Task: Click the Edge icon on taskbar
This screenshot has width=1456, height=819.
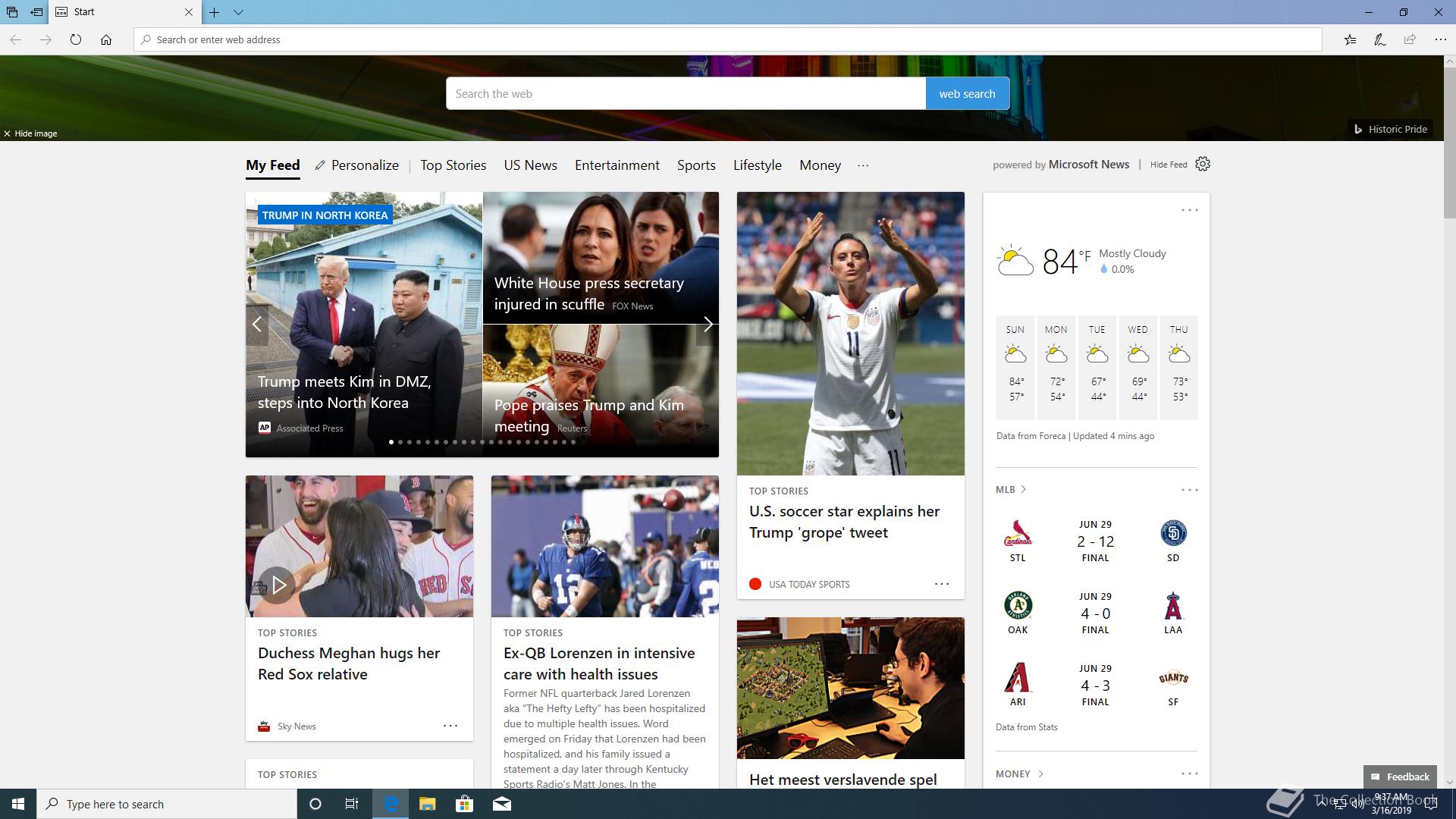Action: (391, 804)
